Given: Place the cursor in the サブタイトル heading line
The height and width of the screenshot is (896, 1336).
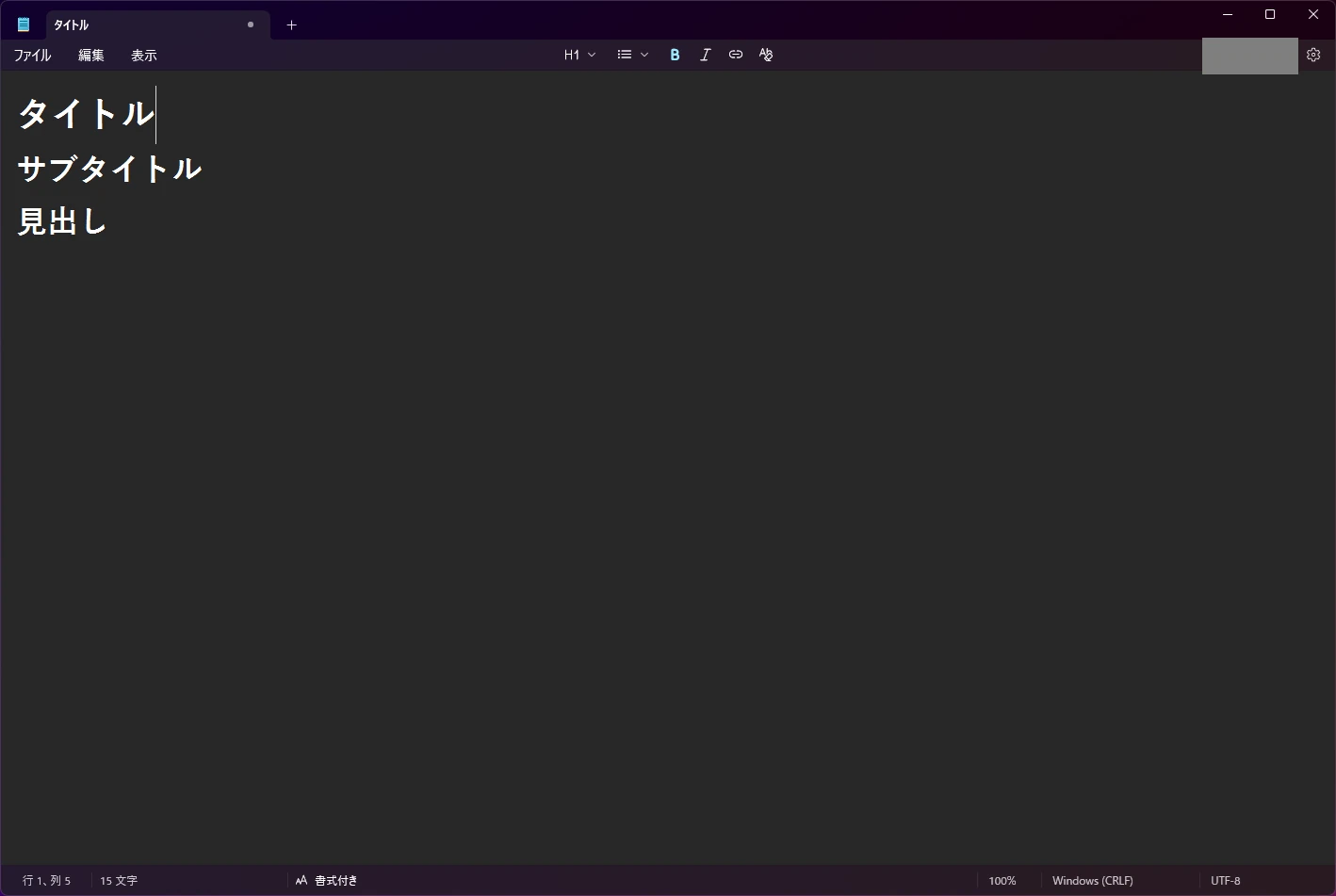Looking at the screenshot, I should tap(109, 169).
